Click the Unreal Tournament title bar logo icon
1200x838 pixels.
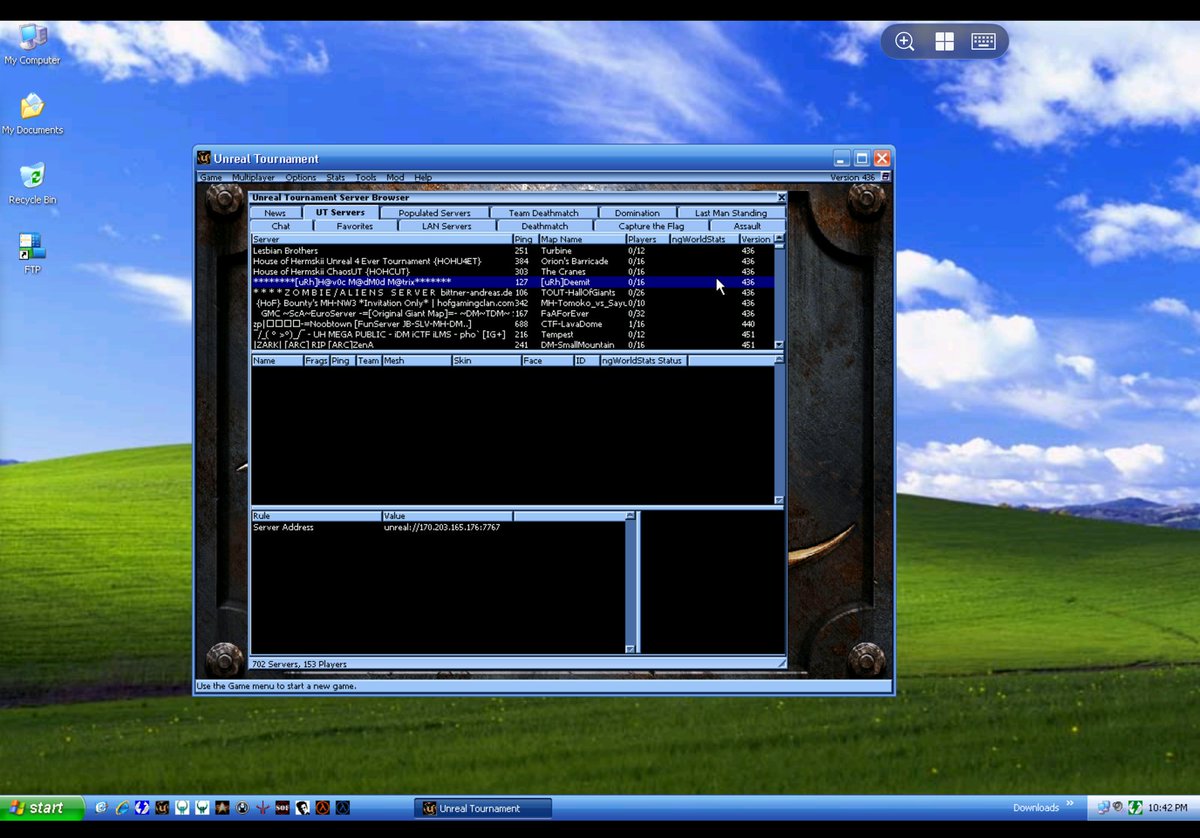click(x=204, y=158)
